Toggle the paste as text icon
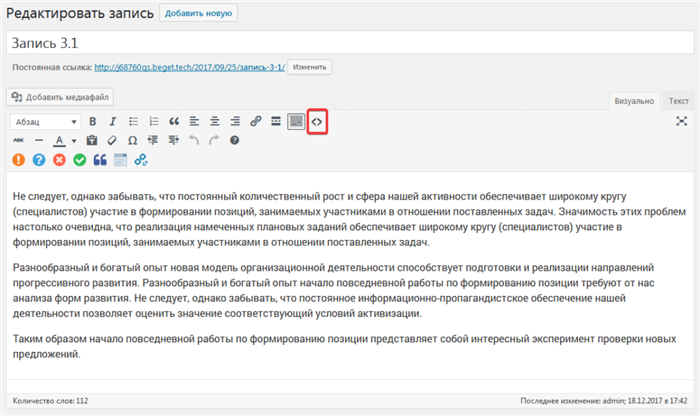This screenshot has width=700, height=416. click(92, 141)
